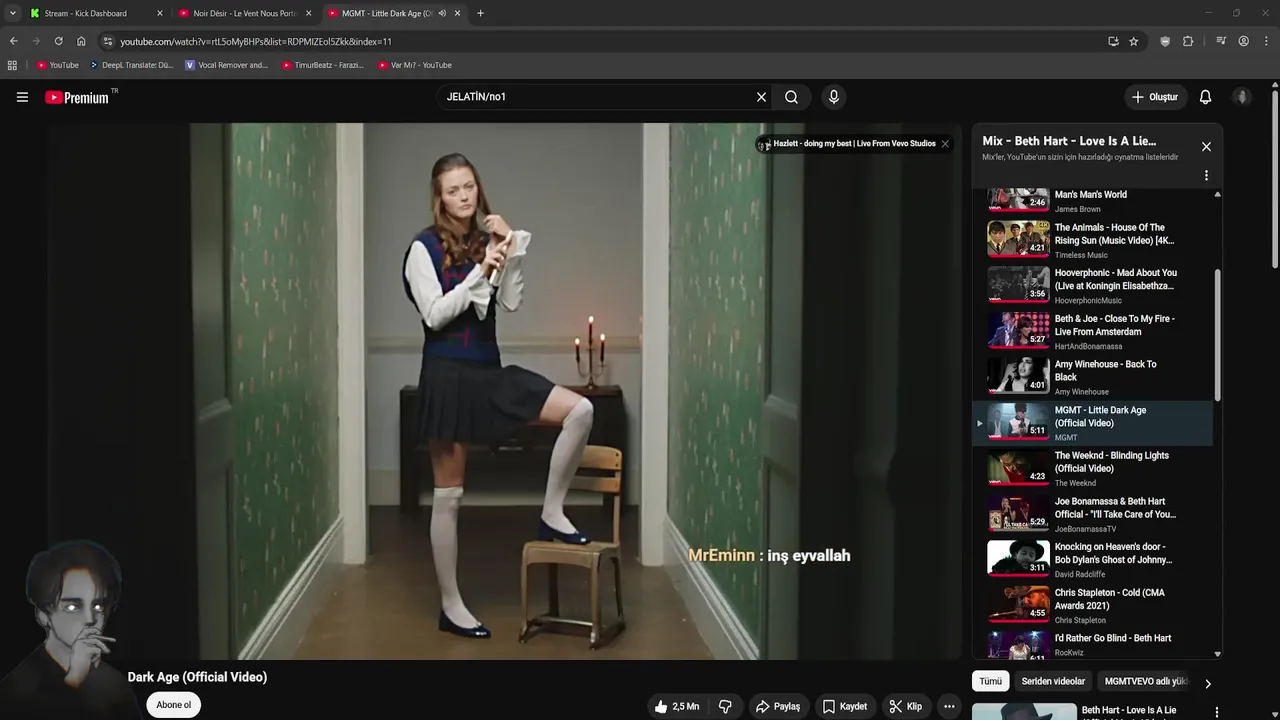Open YouTube bookmark
Screen dimensions: 1280x720
click(x=57, y=65)
